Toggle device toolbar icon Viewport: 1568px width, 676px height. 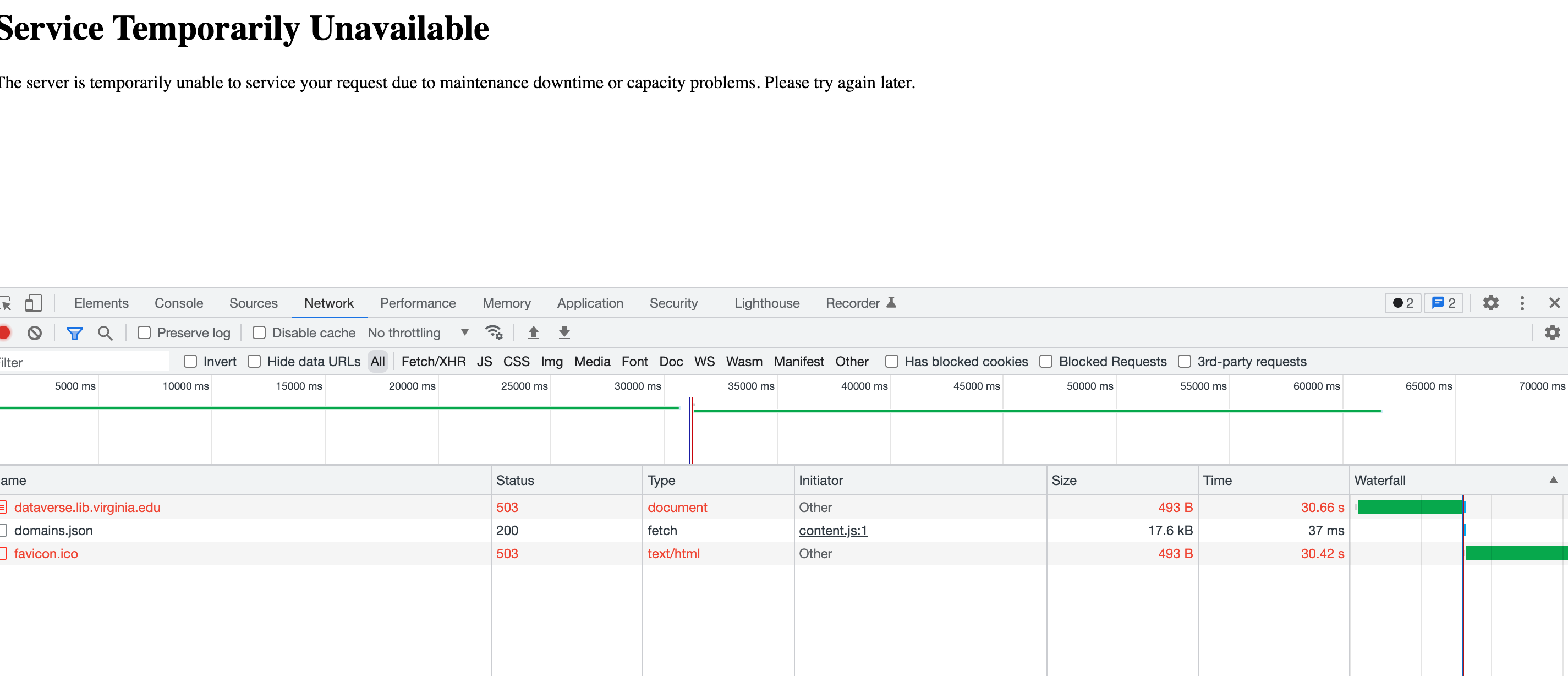(x=33, y=303)
